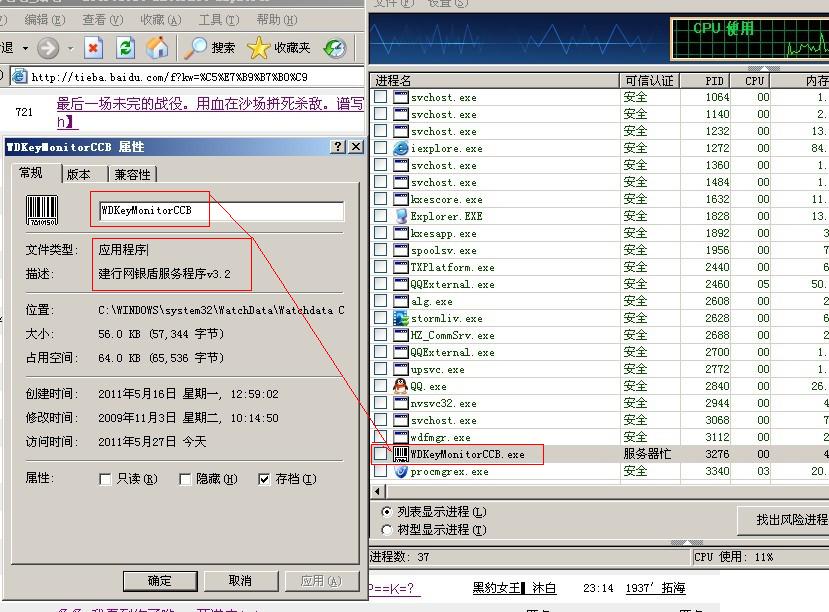Click the CPU 使用 graph panel
Image resolution: width=829 pixels, height=612 pixels.
pyautogui.click(x=750, y=38)
